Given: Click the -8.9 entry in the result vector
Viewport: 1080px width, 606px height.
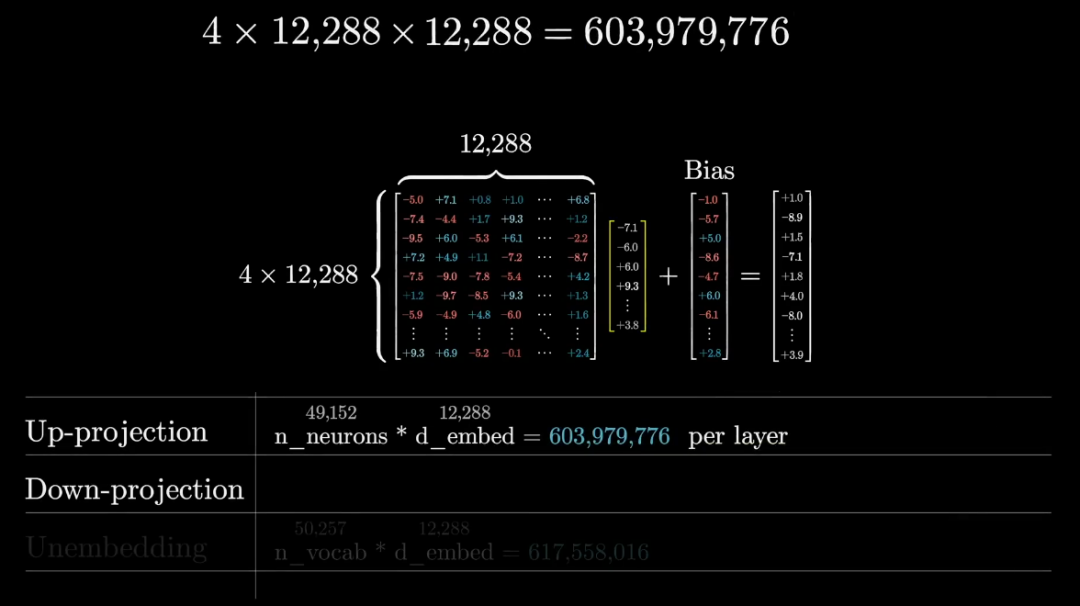Looking at the screenshot, I should point(792,218).
